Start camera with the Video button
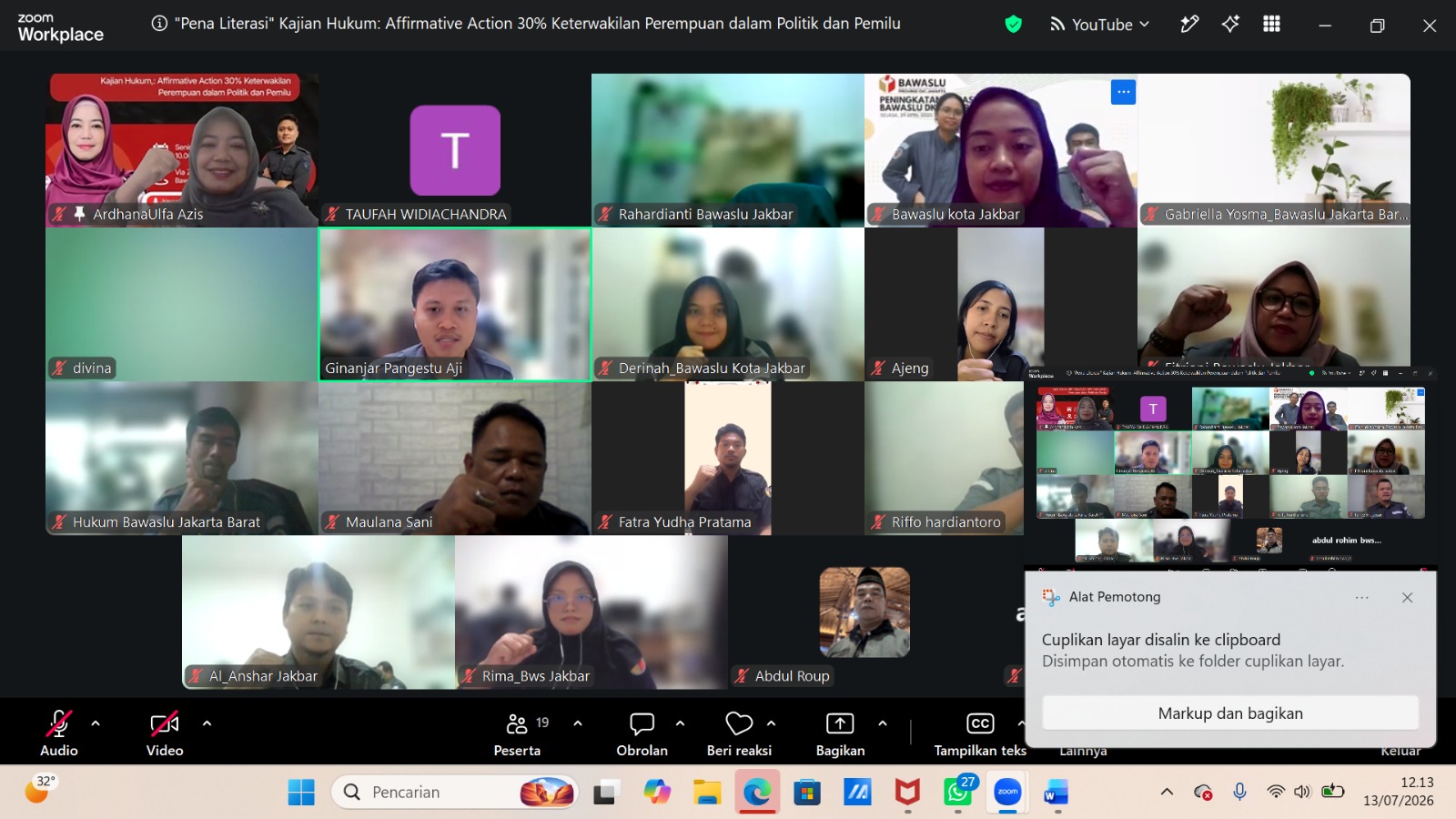Screen dimensions: 1456x819 point(165,733)
